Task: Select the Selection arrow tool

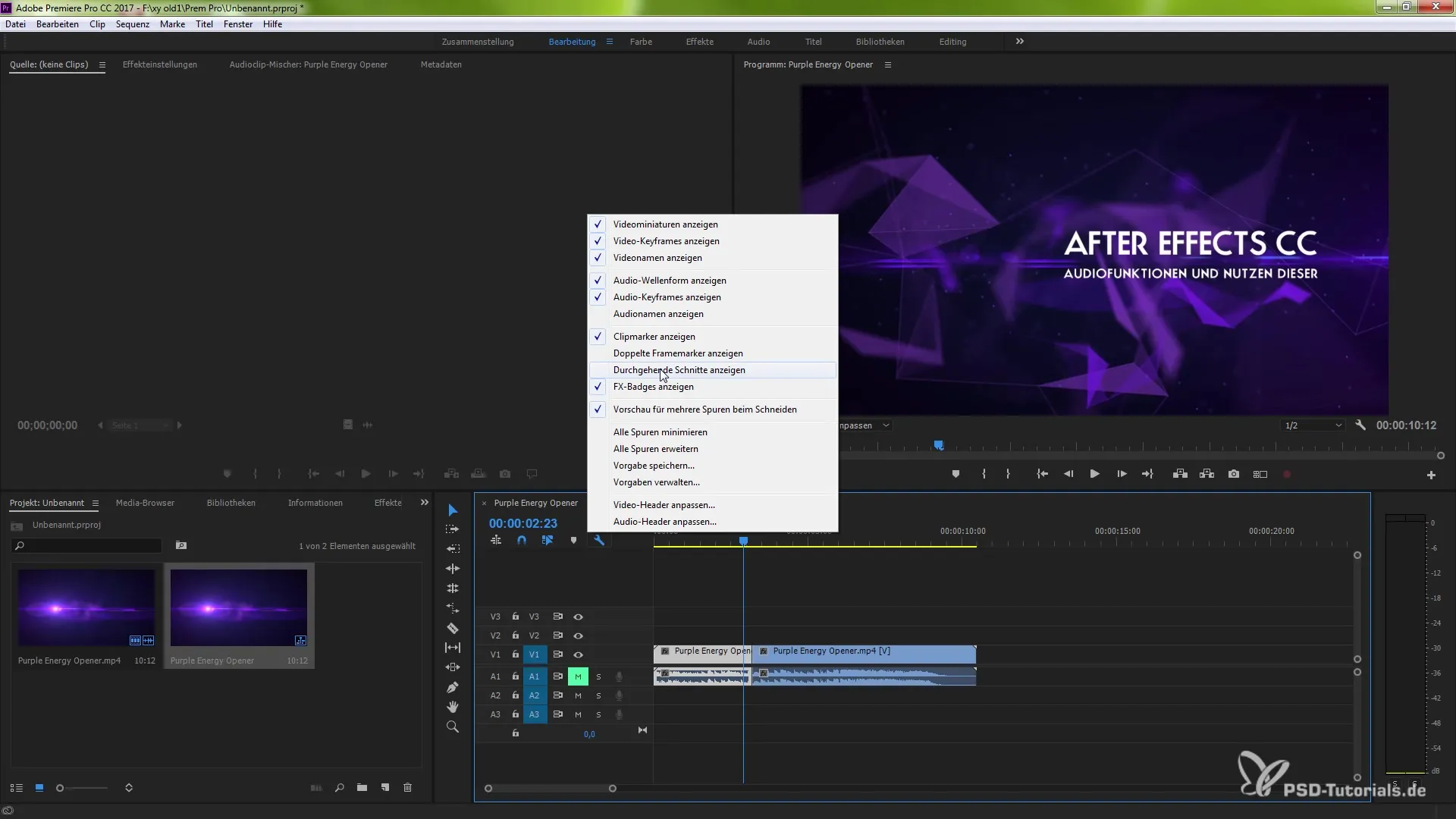Action: click(453, 510)
